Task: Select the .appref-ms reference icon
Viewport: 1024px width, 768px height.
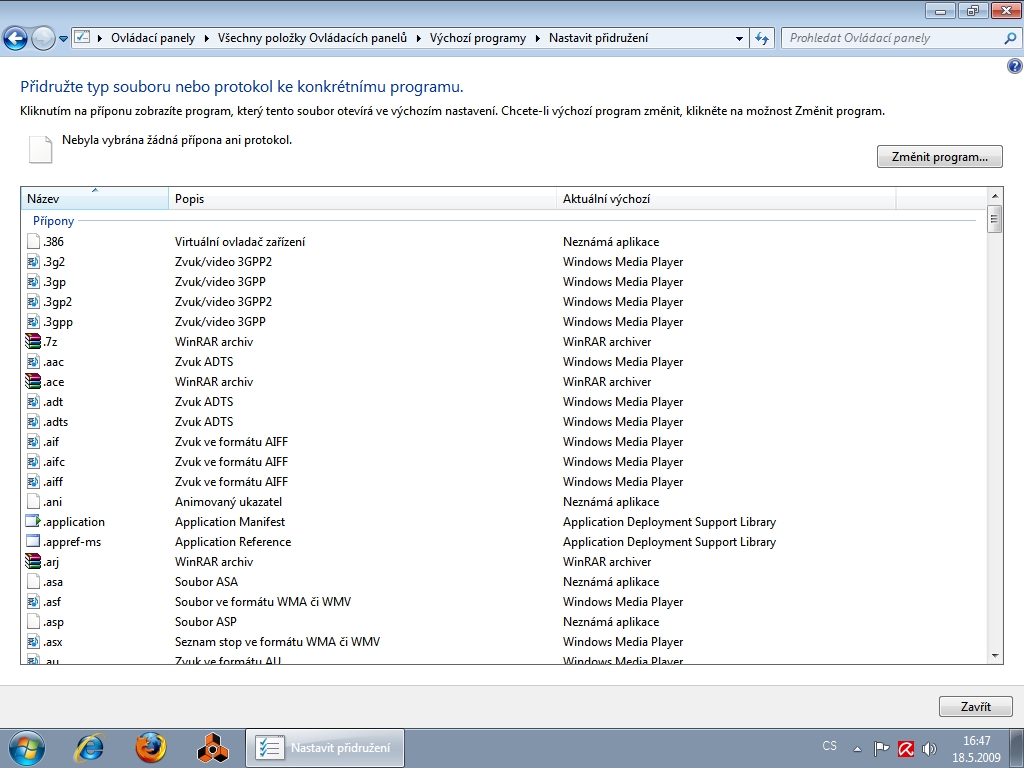Action: click(33, 541)
